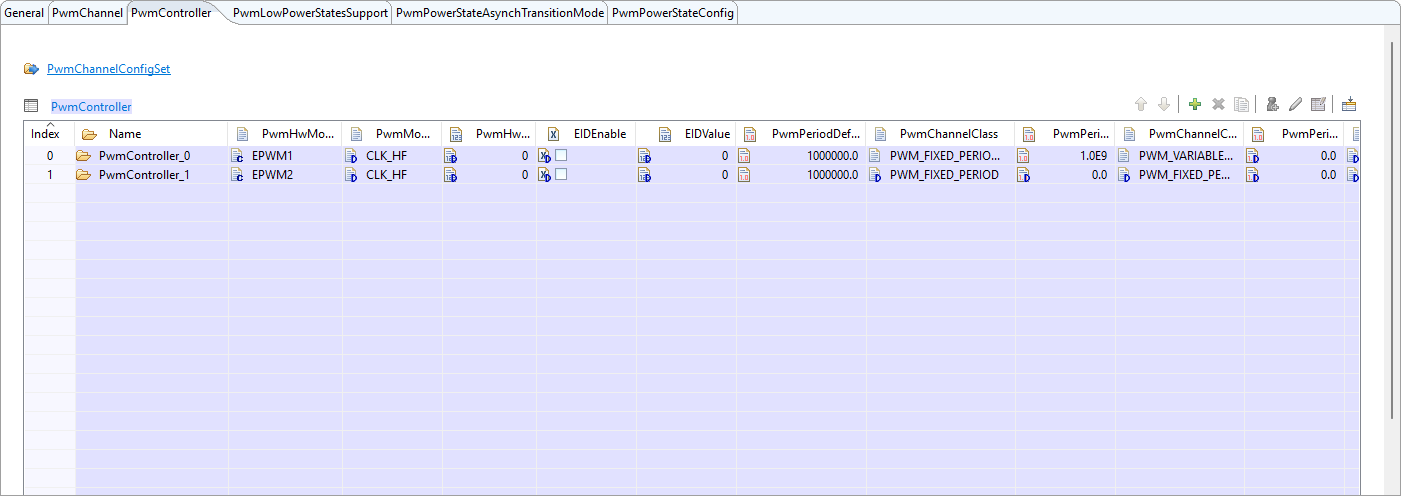Click the vertical scrollbar on the right
The image size is (1401, 496).
1391,230
